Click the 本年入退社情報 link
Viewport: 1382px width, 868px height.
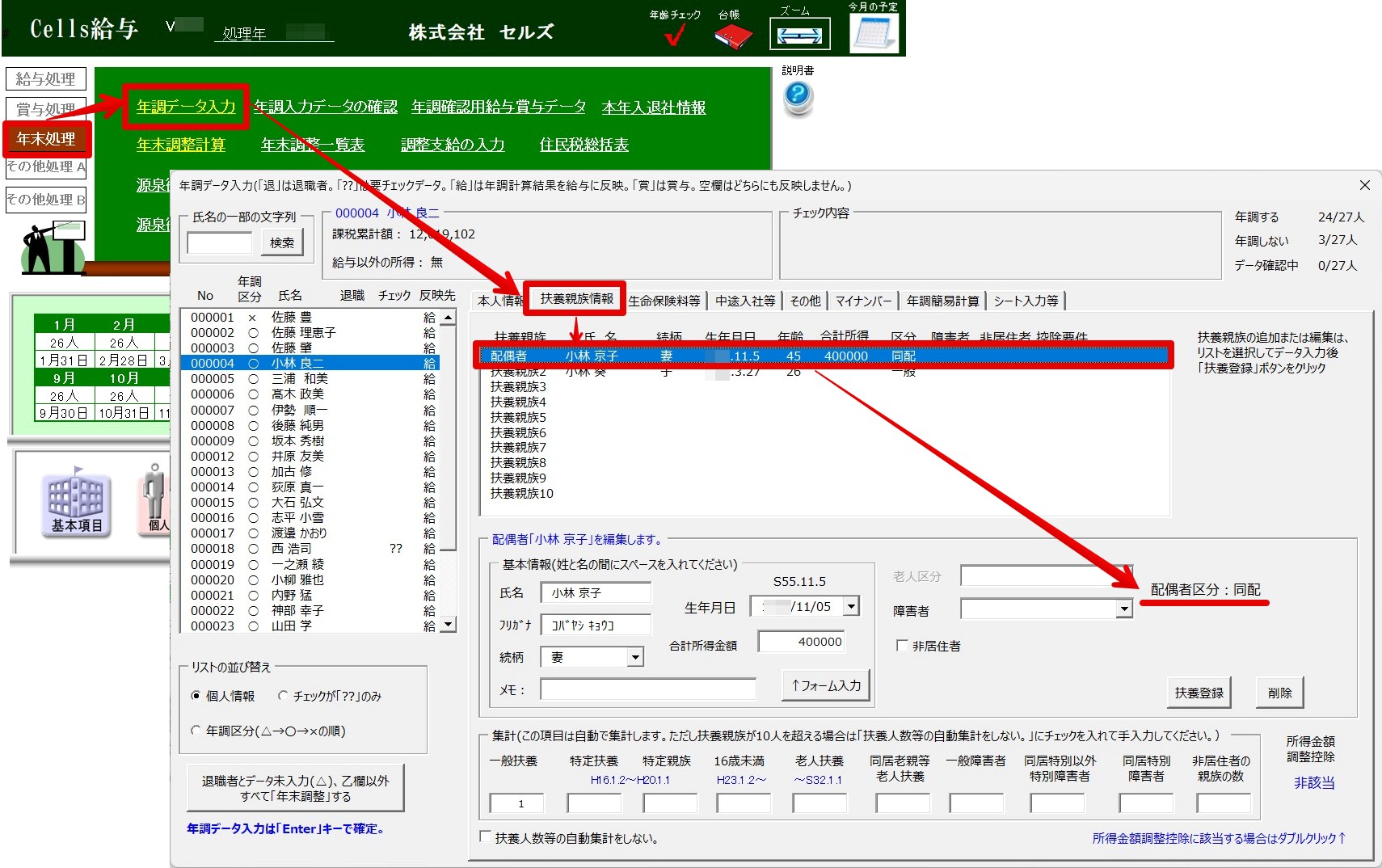point(654,107)
